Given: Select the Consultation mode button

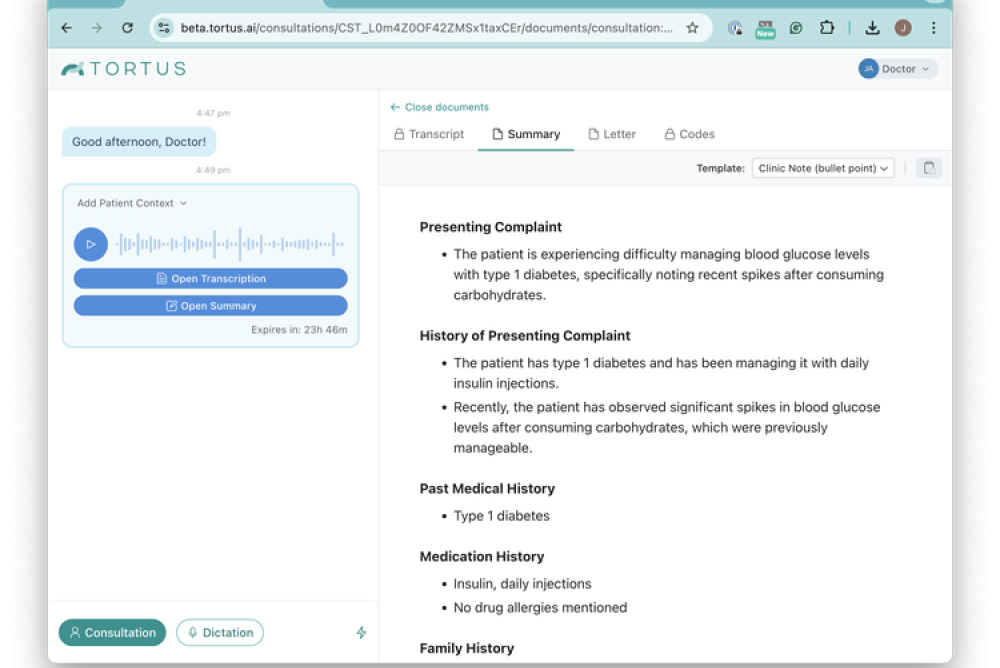Looking at the screenshot, I should 112,633.
